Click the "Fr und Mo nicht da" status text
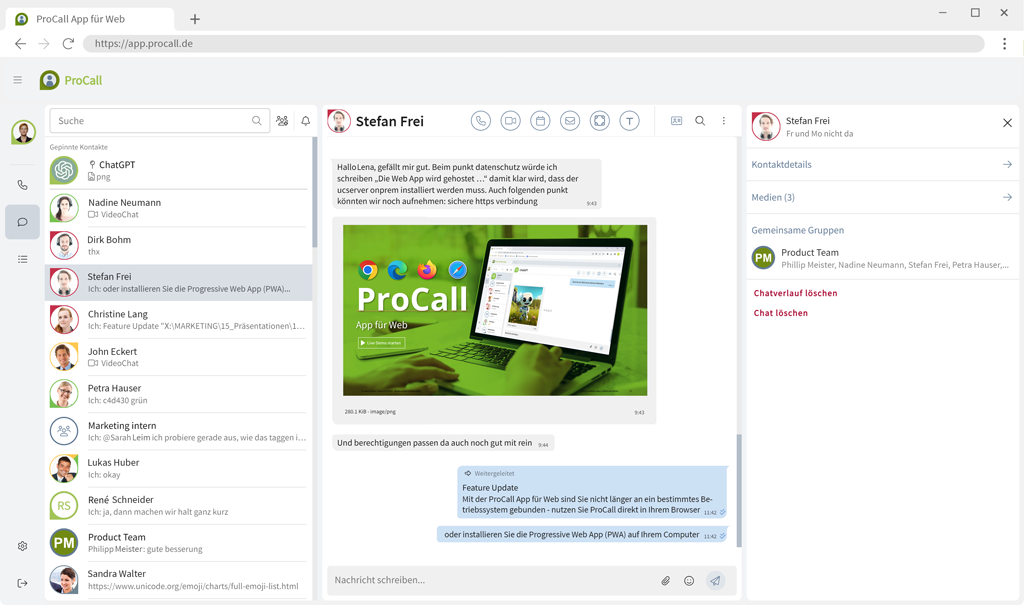Image resolution: width=1024 pixels, height=605 pixels. [x=819, y=134]
